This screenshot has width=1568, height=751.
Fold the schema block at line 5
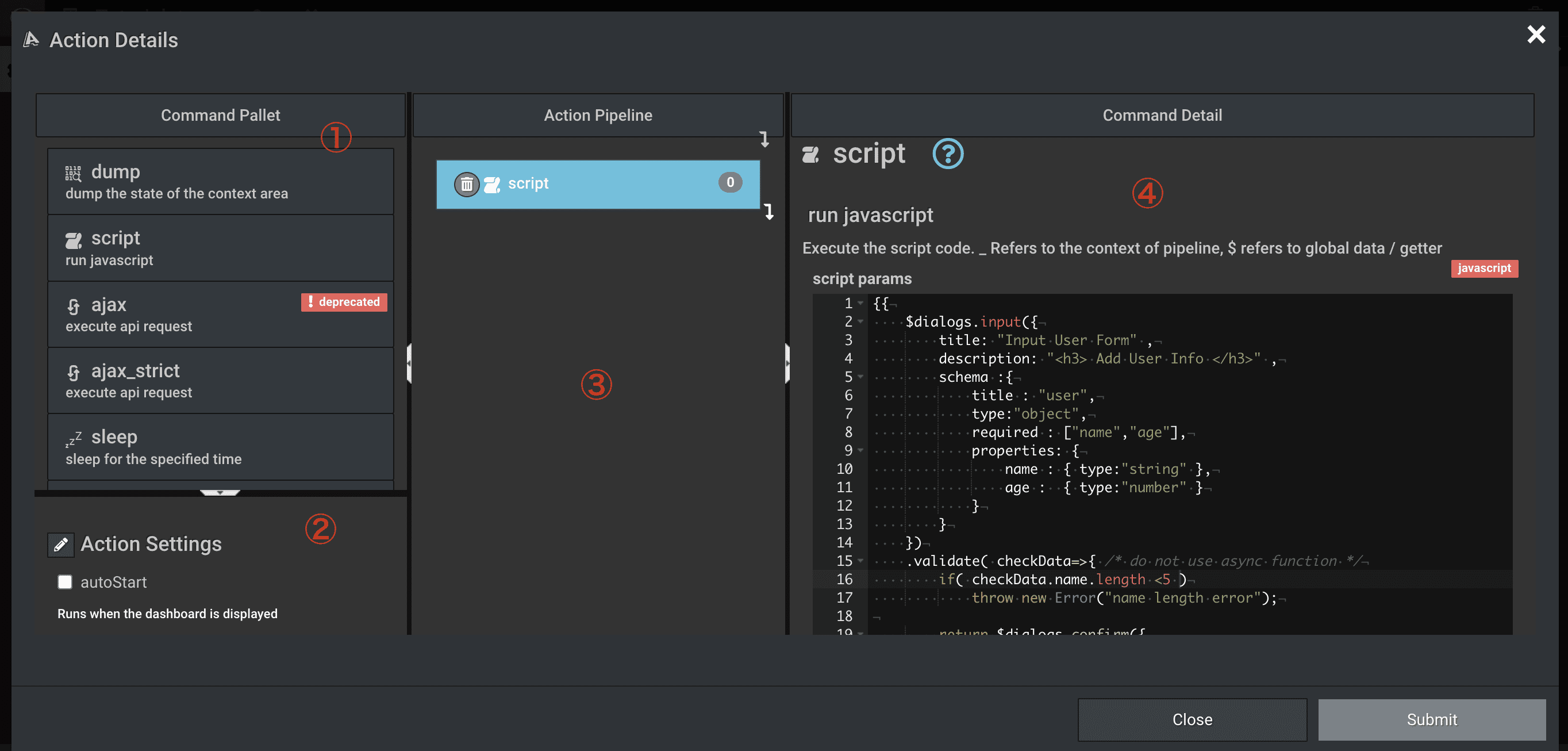coord(860,377)
